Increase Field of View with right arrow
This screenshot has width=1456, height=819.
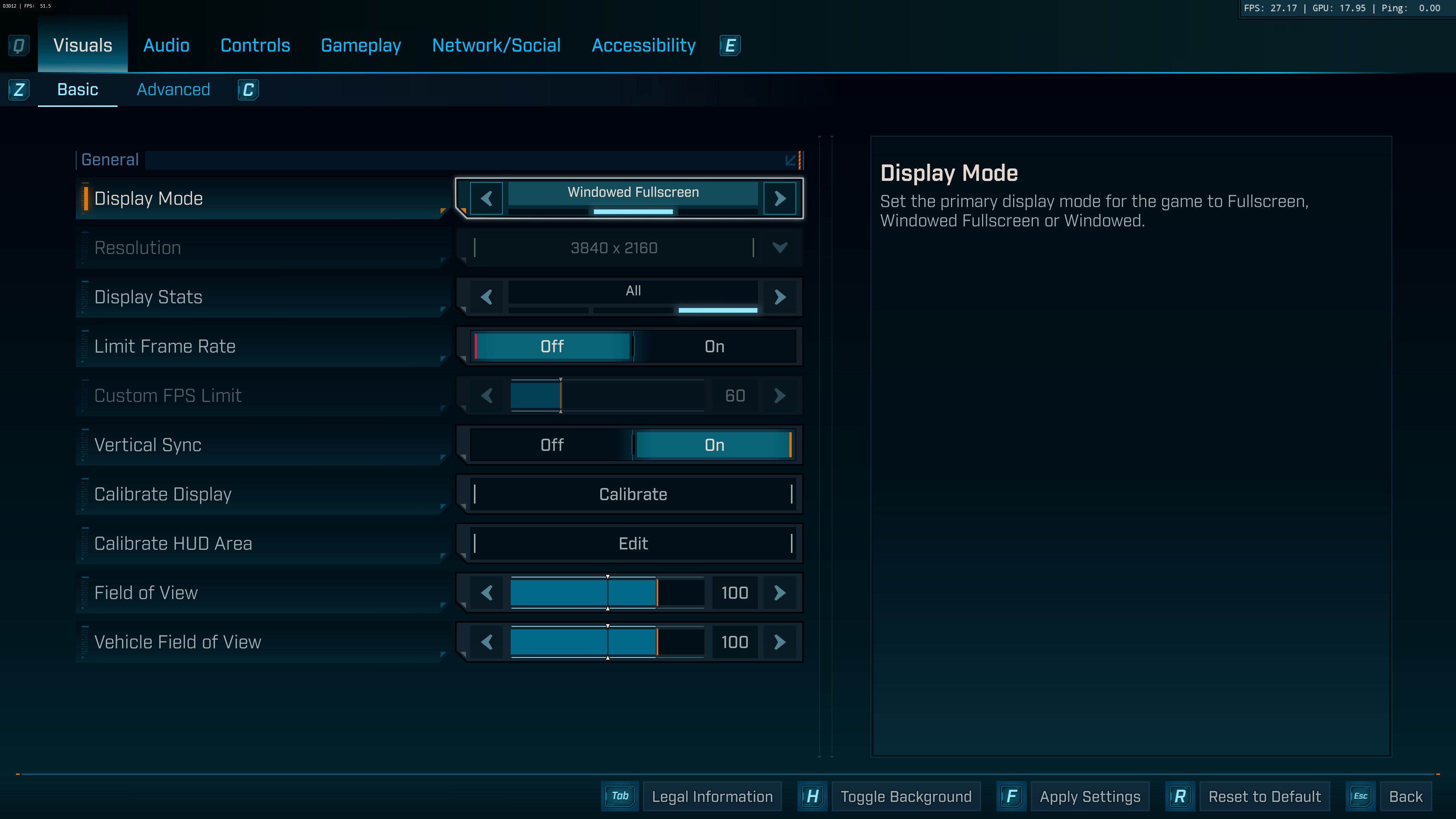click(780, 592)
